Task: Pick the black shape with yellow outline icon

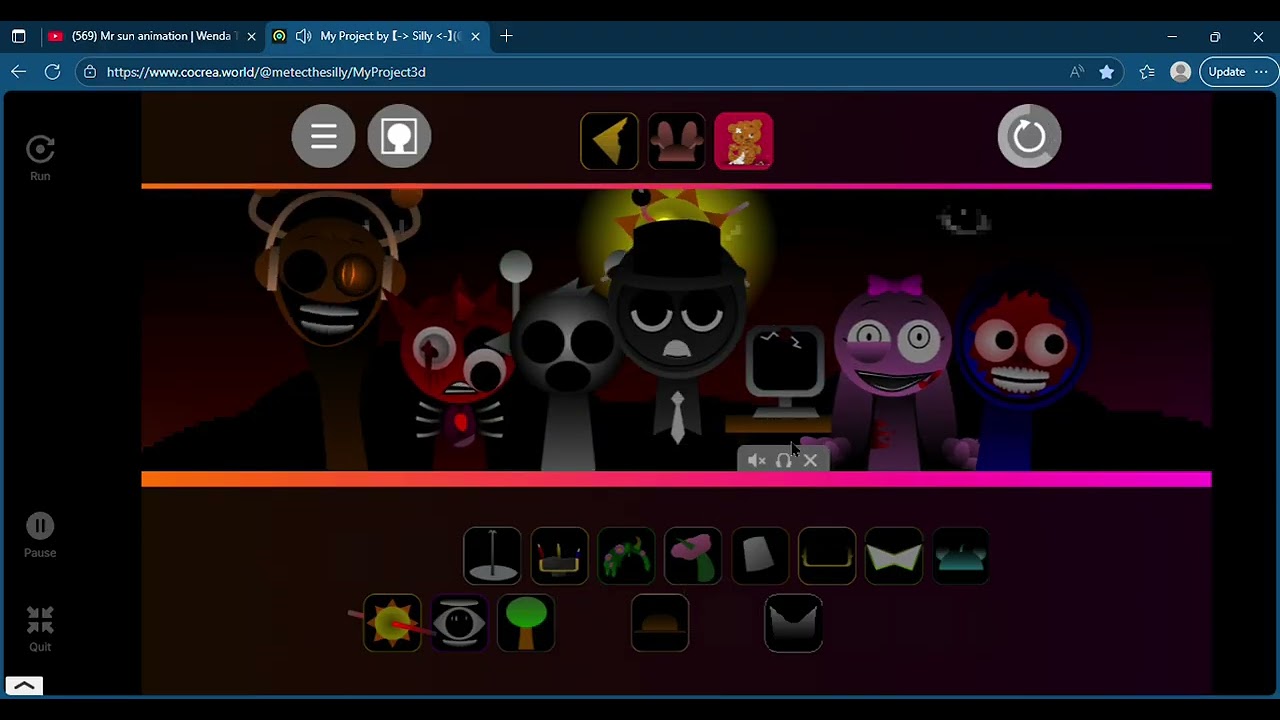Action: (x=827, y=556)
